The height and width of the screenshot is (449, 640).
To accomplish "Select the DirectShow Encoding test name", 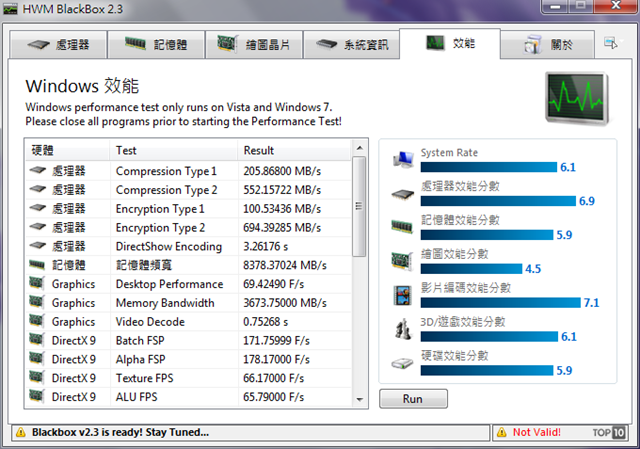I will click(169, 247).
